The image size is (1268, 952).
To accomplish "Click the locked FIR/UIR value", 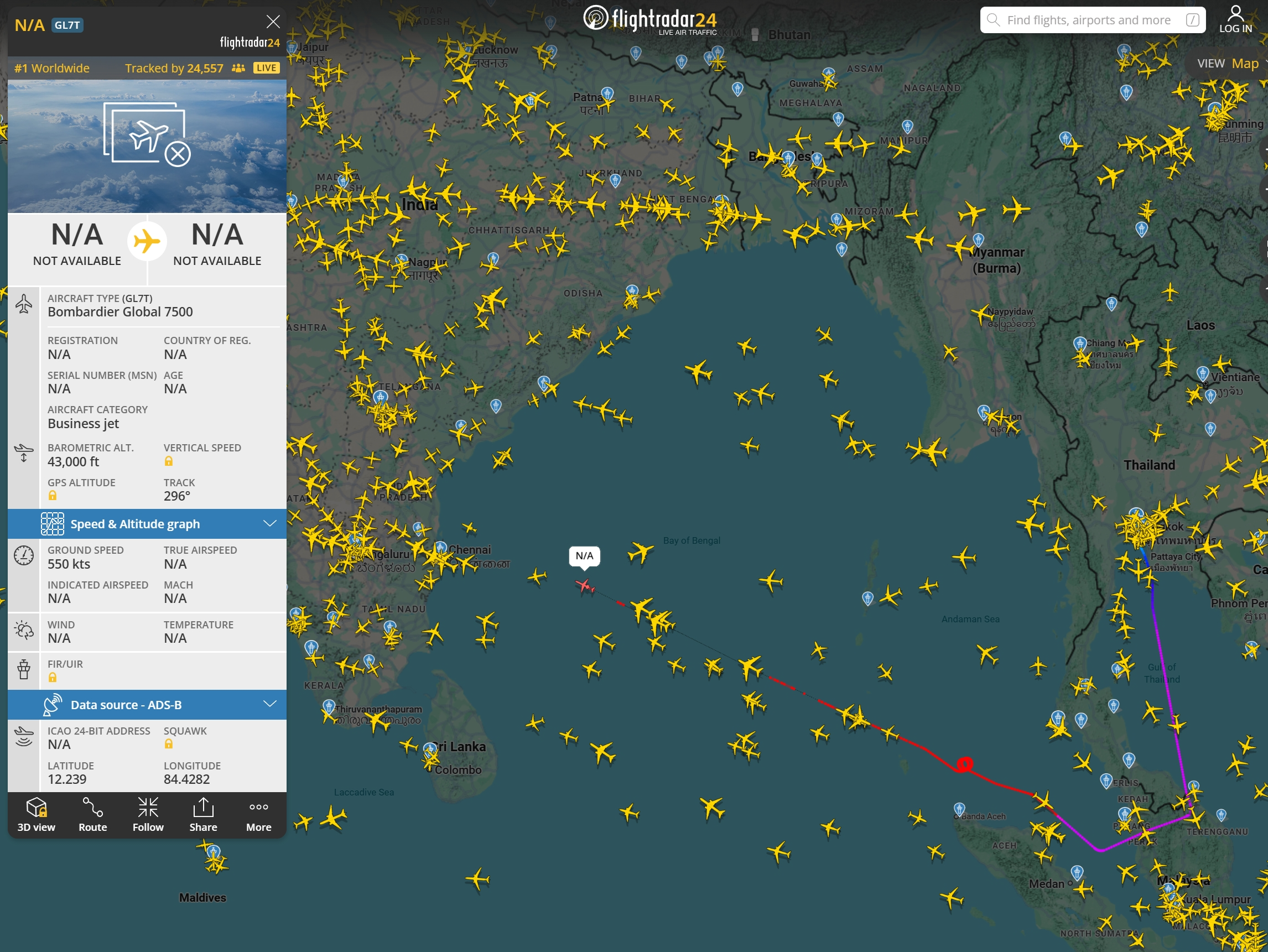I will pyautogui.click(x=52, y=678).
